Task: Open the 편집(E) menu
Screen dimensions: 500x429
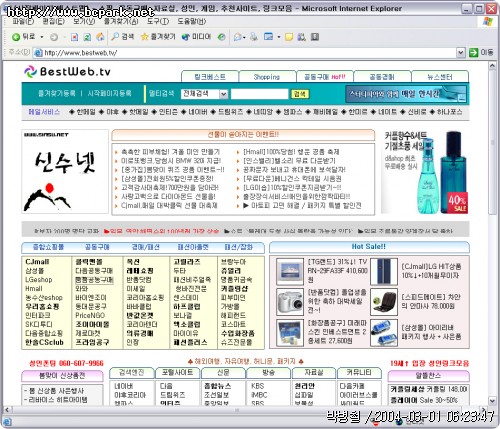Action: [53, 21]
